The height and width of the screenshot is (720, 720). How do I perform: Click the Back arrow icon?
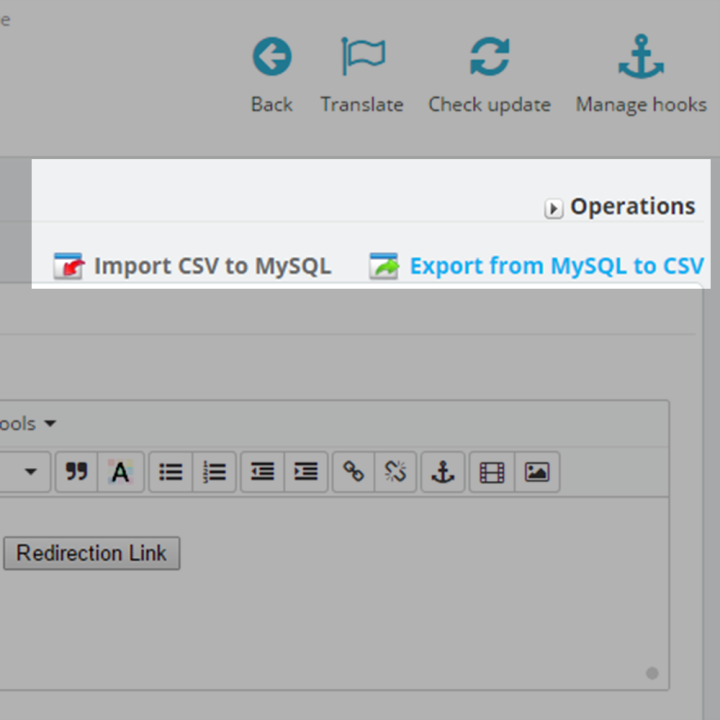point(272,56)
